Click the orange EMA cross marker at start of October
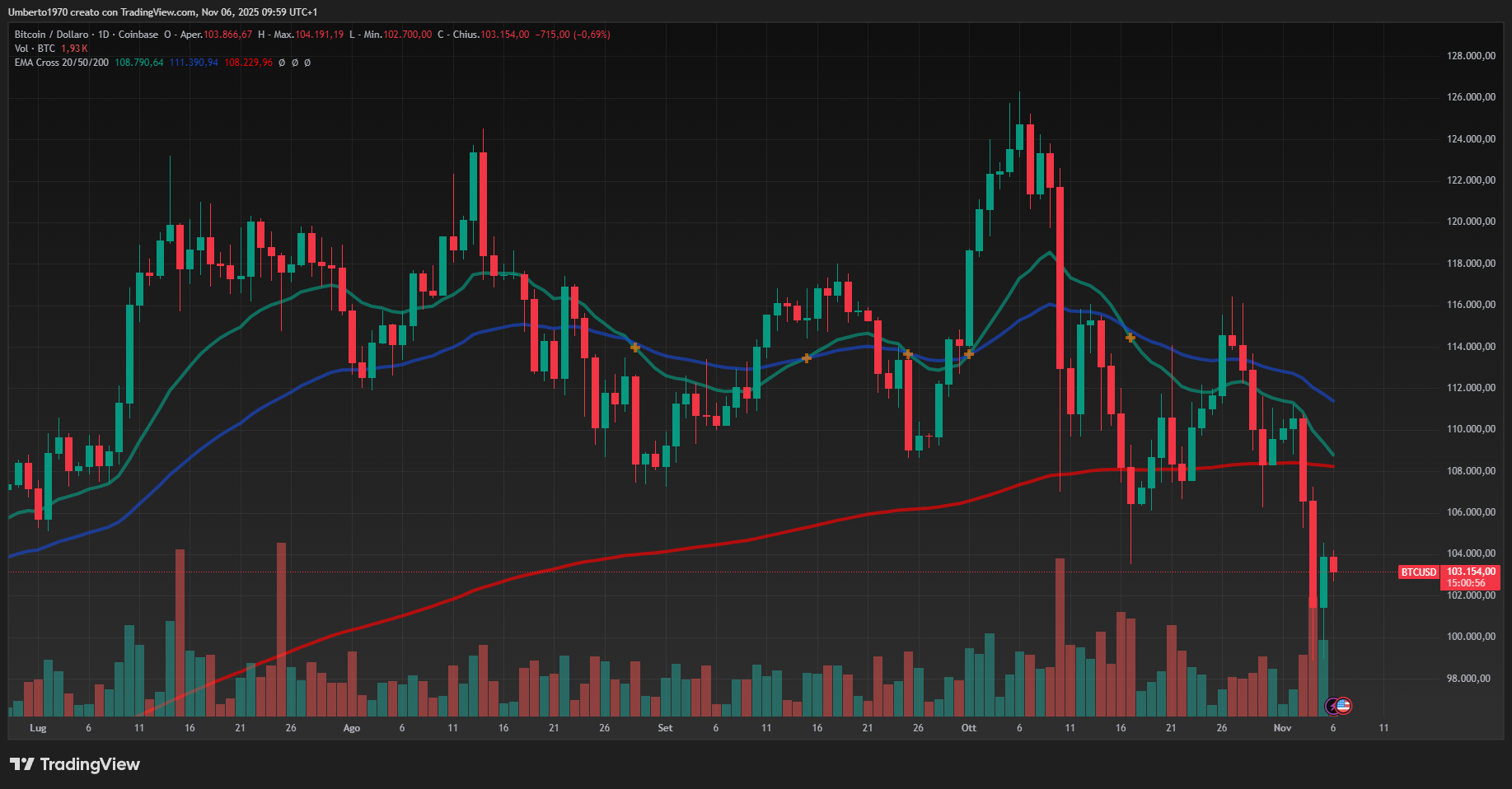This screenshot has height=789, width=1512. (969, 354)
